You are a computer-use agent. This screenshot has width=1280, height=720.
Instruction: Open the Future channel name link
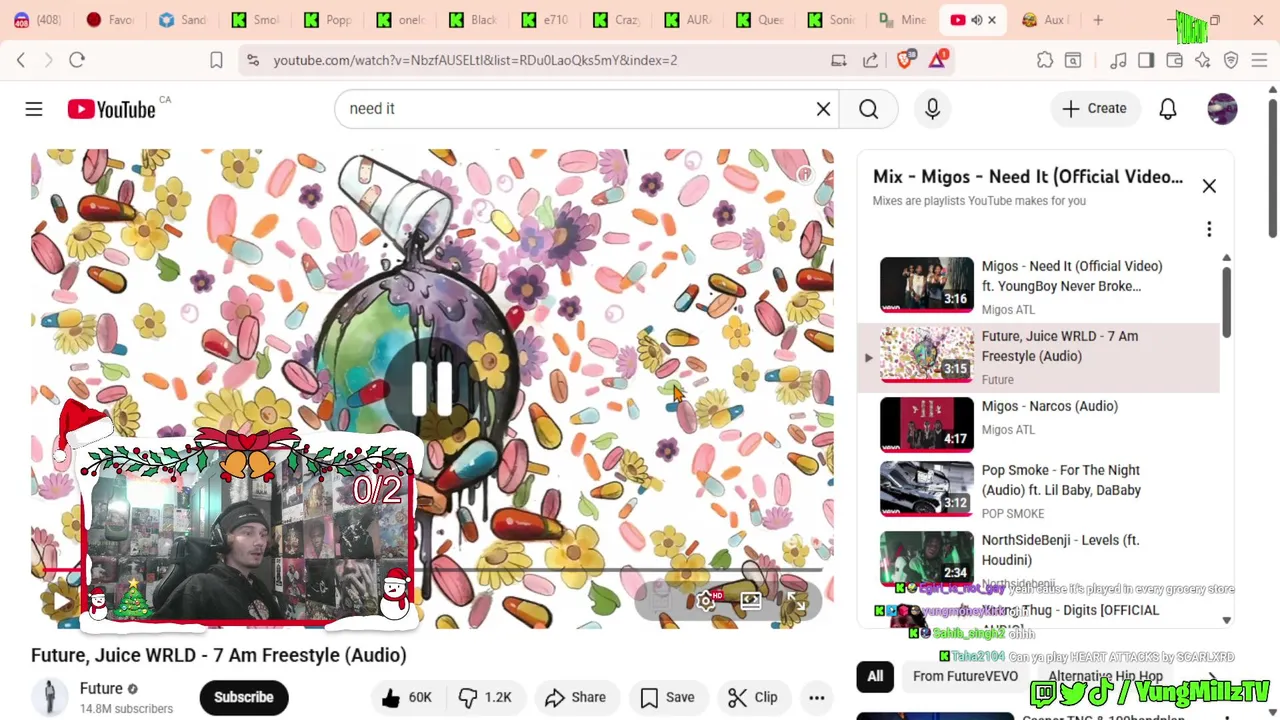tap(101, 688)
